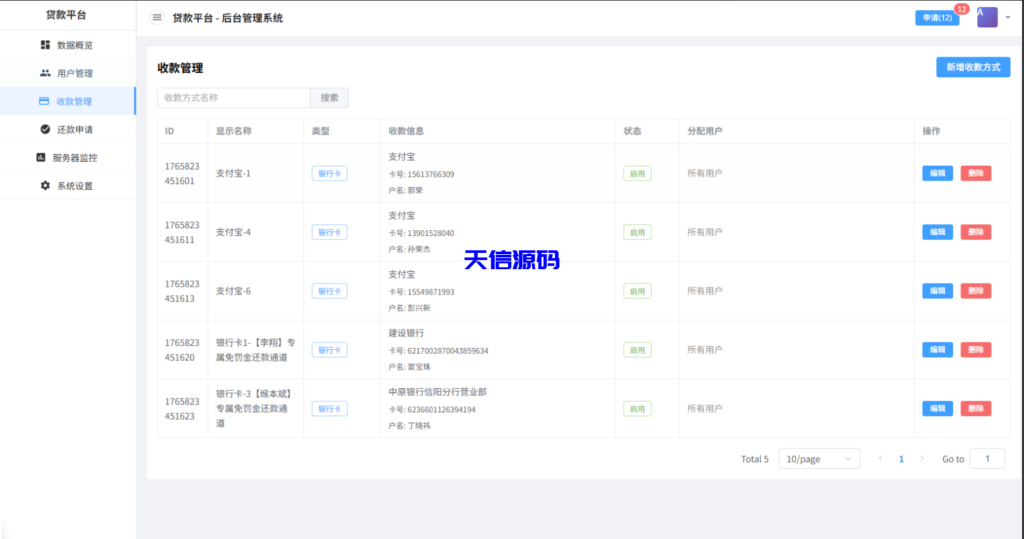
Task: Open 数据概览 menu item
Action: pyautogui.click(x=68, y=45)
